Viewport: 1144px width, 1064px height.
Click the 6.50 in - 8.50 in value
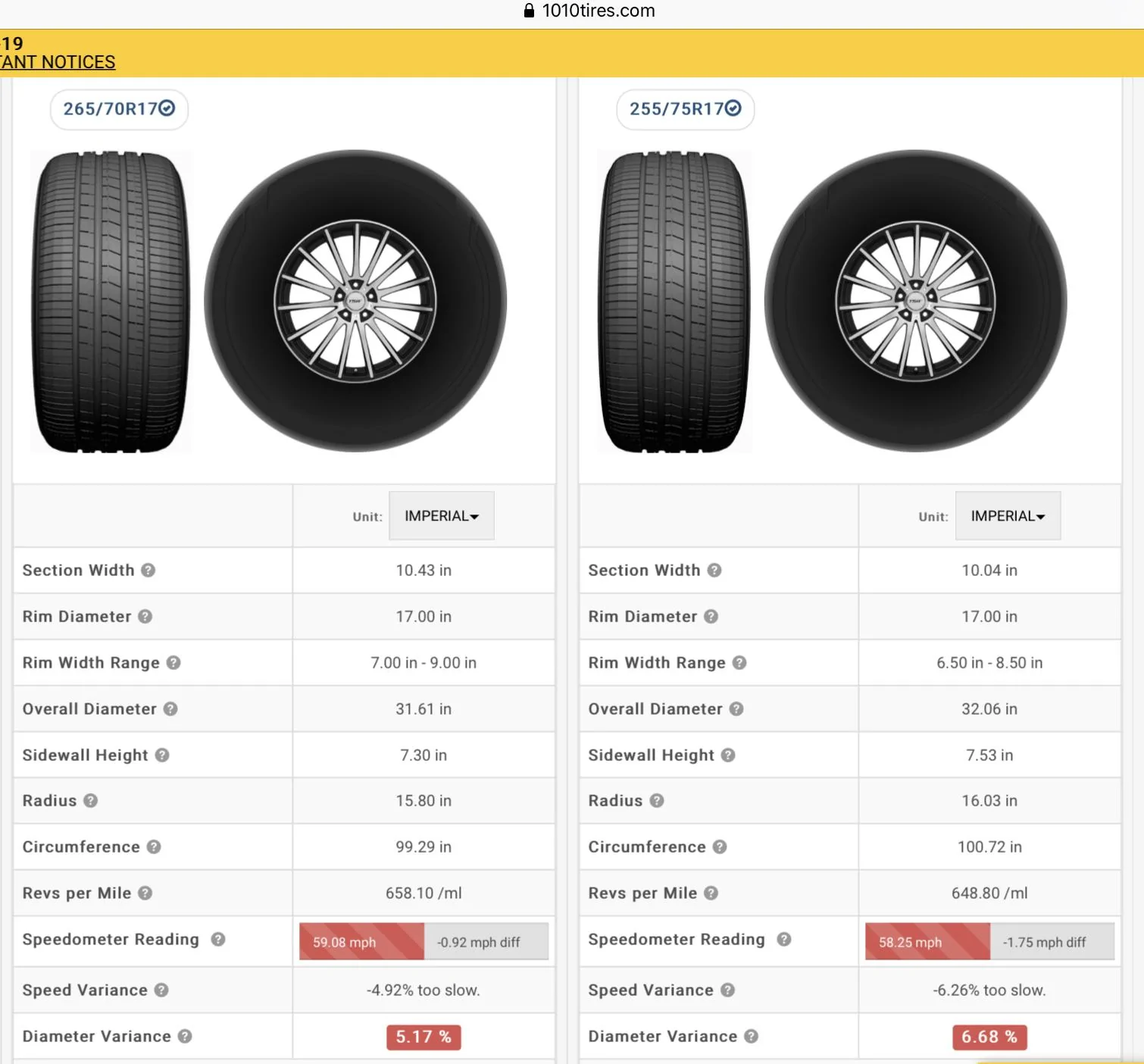click(x=989, y=662)
